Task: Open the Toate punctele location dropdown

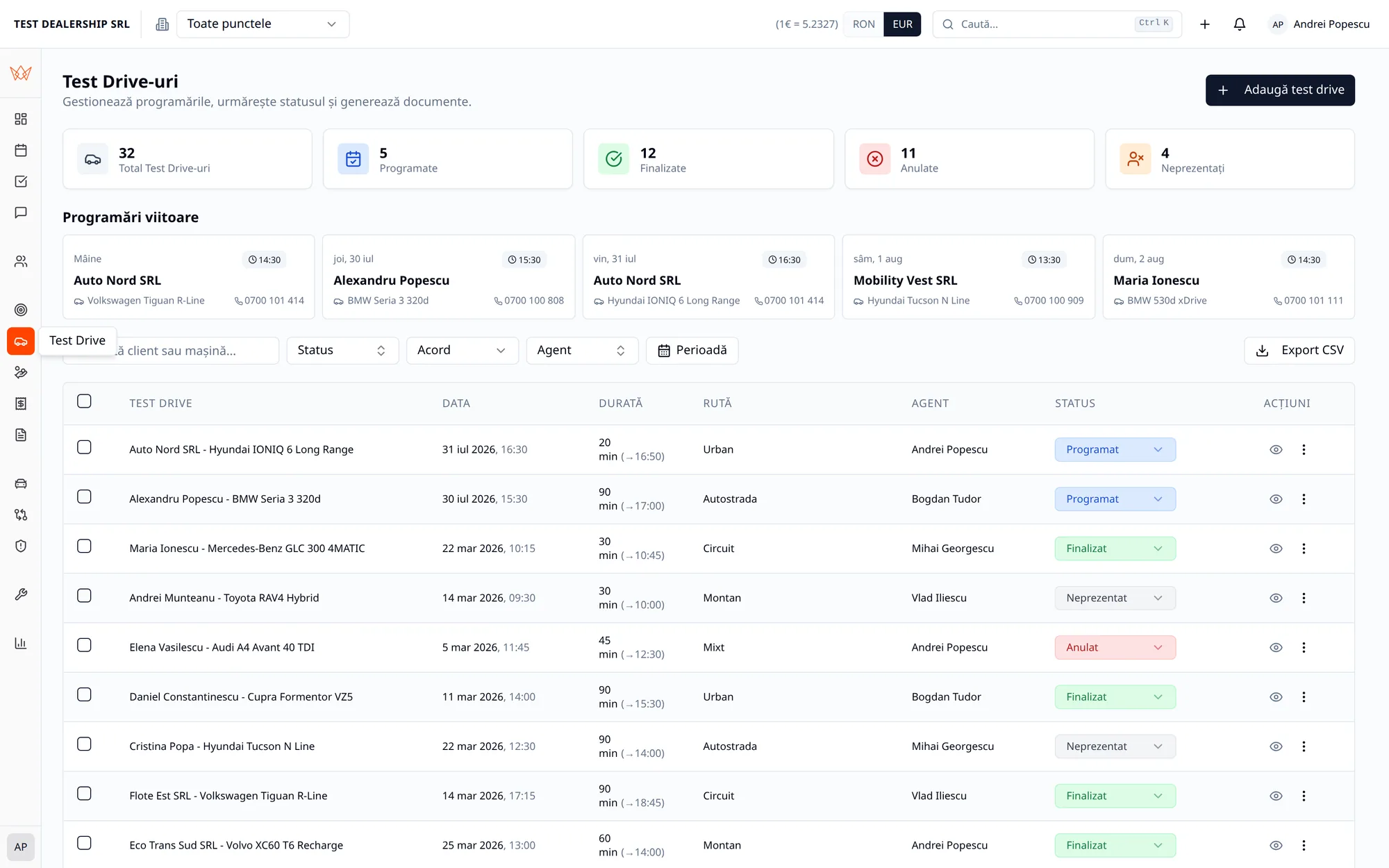Action: coord(263,24)
